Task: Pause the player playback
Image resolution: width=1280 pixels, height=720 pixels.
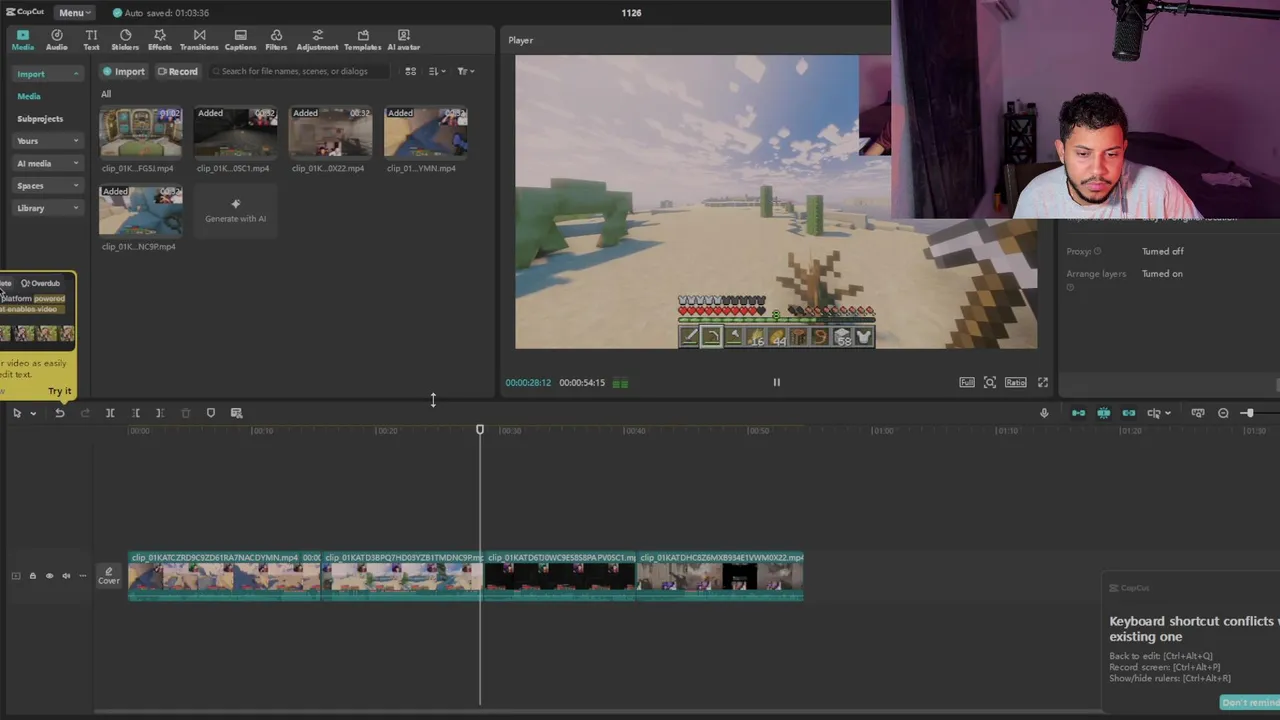Action: click(x=776, y=382)
